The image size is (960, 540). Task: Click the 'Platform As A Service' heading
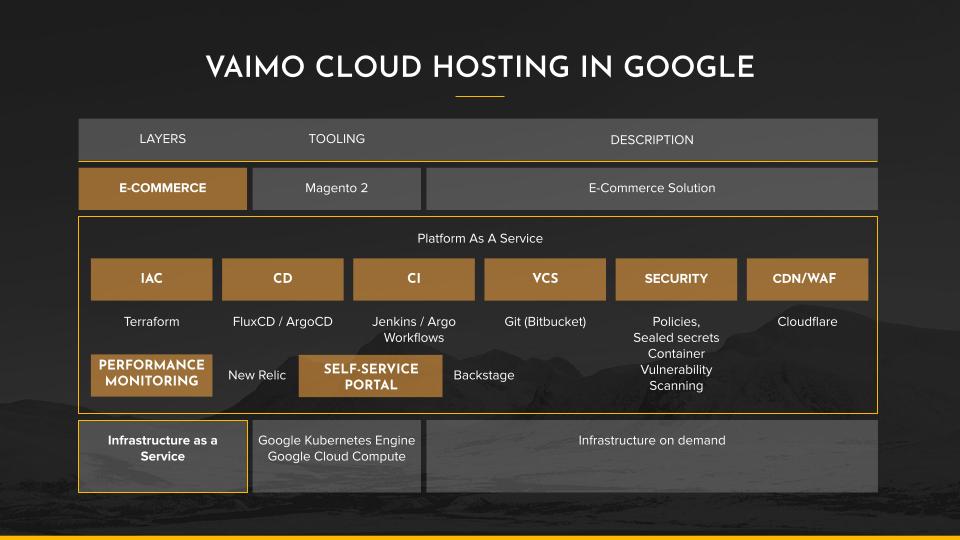(x=480, y=238)
